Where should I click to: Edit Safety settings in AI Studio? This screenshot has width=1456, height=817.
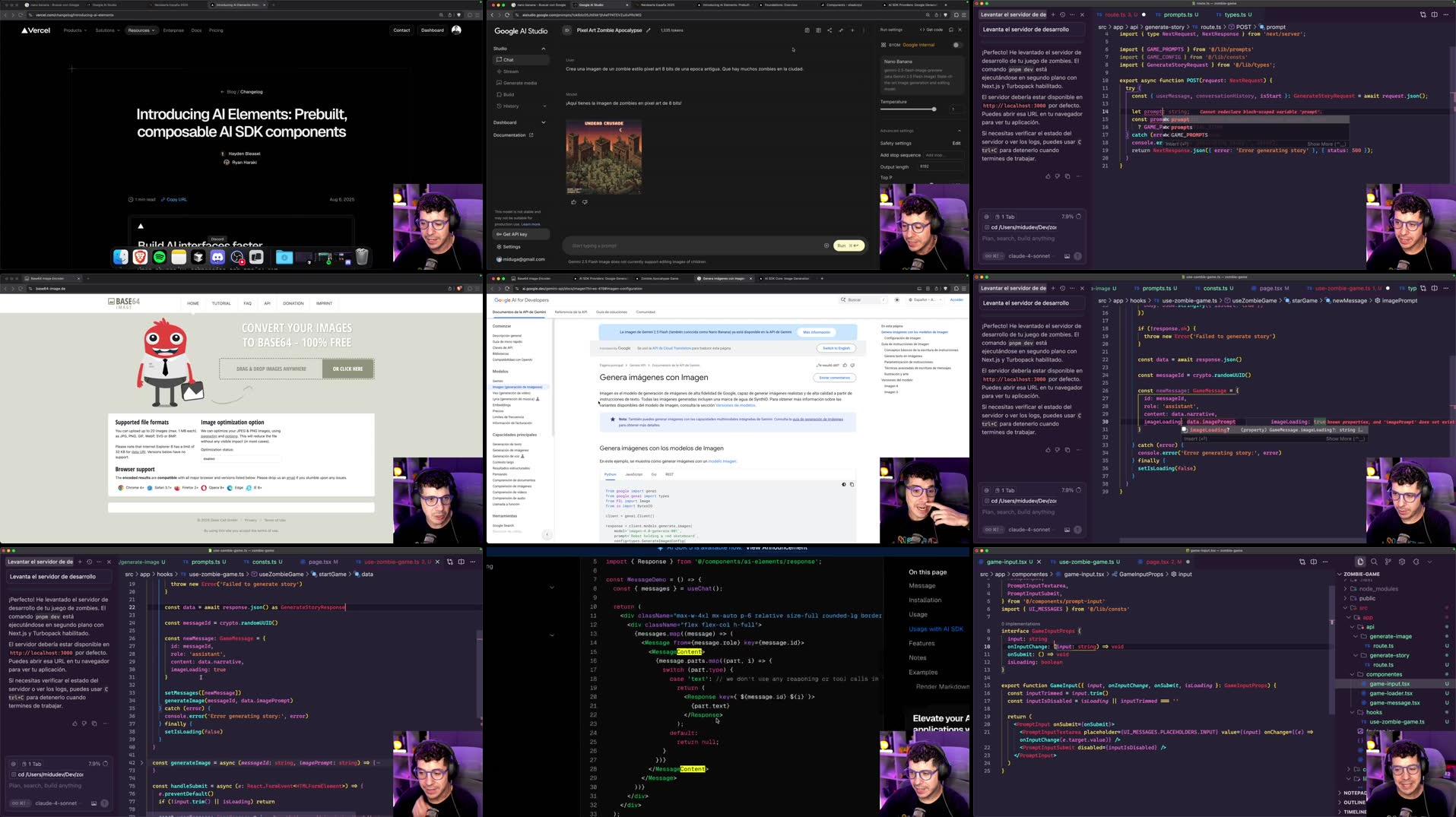click(956, 143)
